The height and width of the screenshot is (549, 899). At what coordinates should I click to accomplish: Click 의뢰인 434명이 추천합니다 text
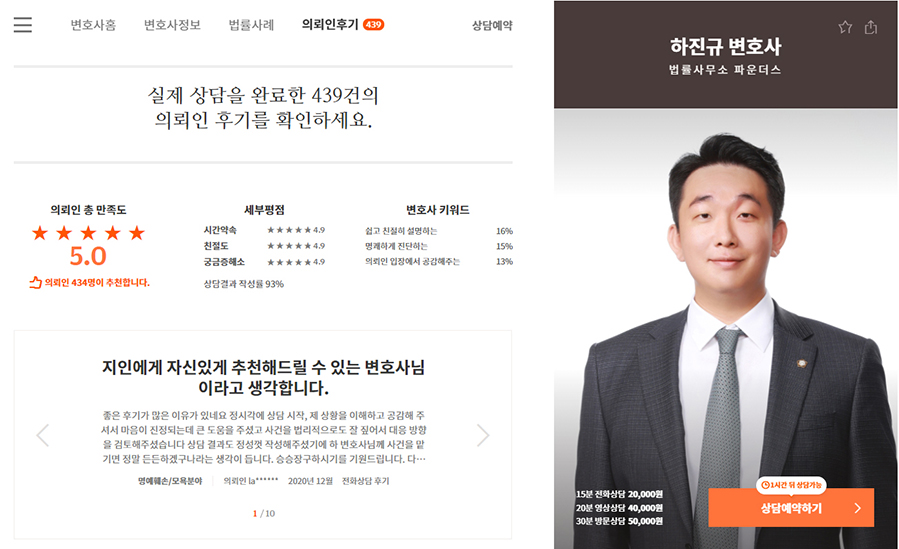[97, 283]
